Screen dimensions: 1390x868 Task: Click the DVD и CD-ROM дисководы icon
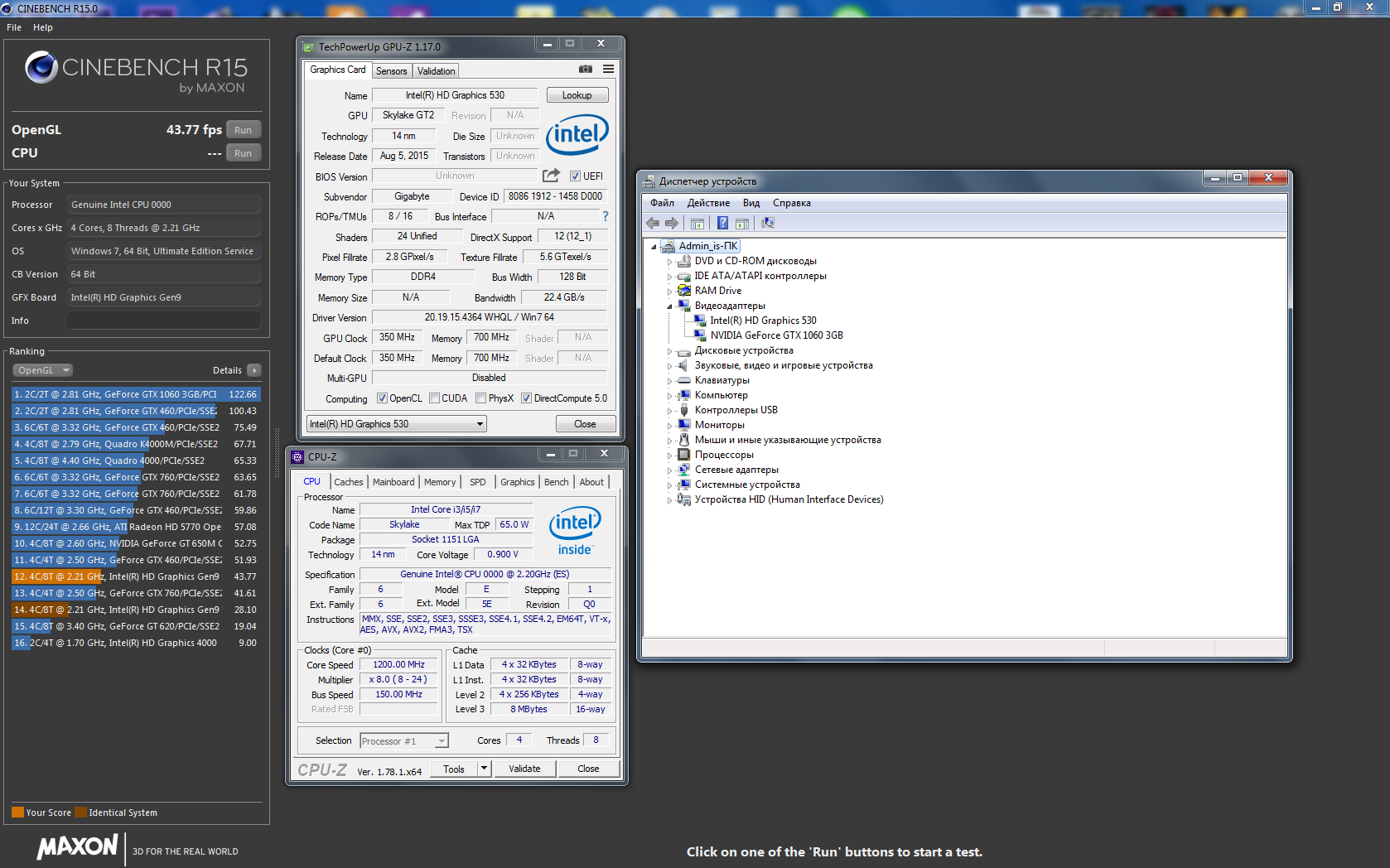coord(684,261)
